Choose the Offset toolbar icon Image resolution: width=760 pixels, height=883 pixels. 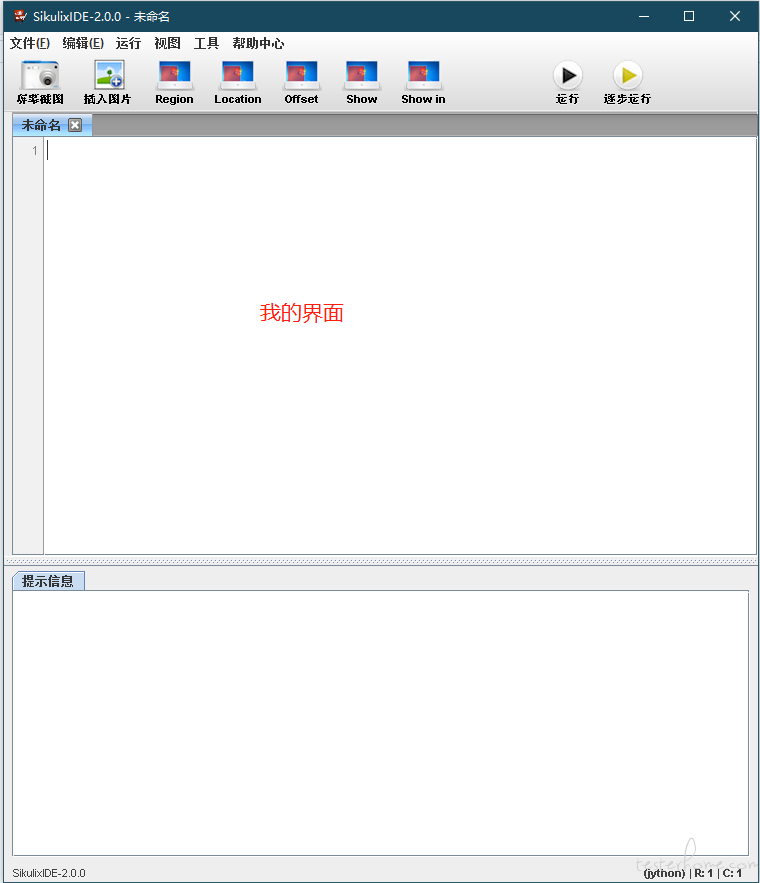tap(301, 75)
